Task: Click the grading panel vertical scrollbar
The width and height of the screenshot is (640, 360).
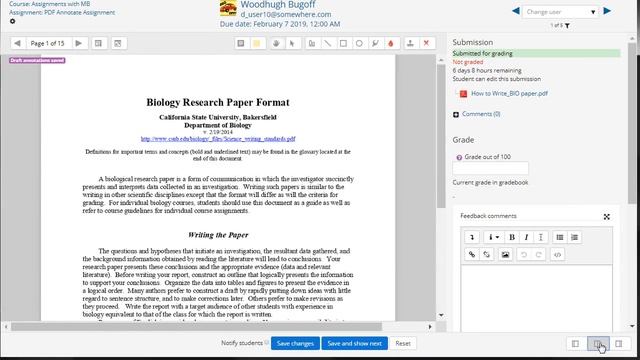Action: point(632,122)
